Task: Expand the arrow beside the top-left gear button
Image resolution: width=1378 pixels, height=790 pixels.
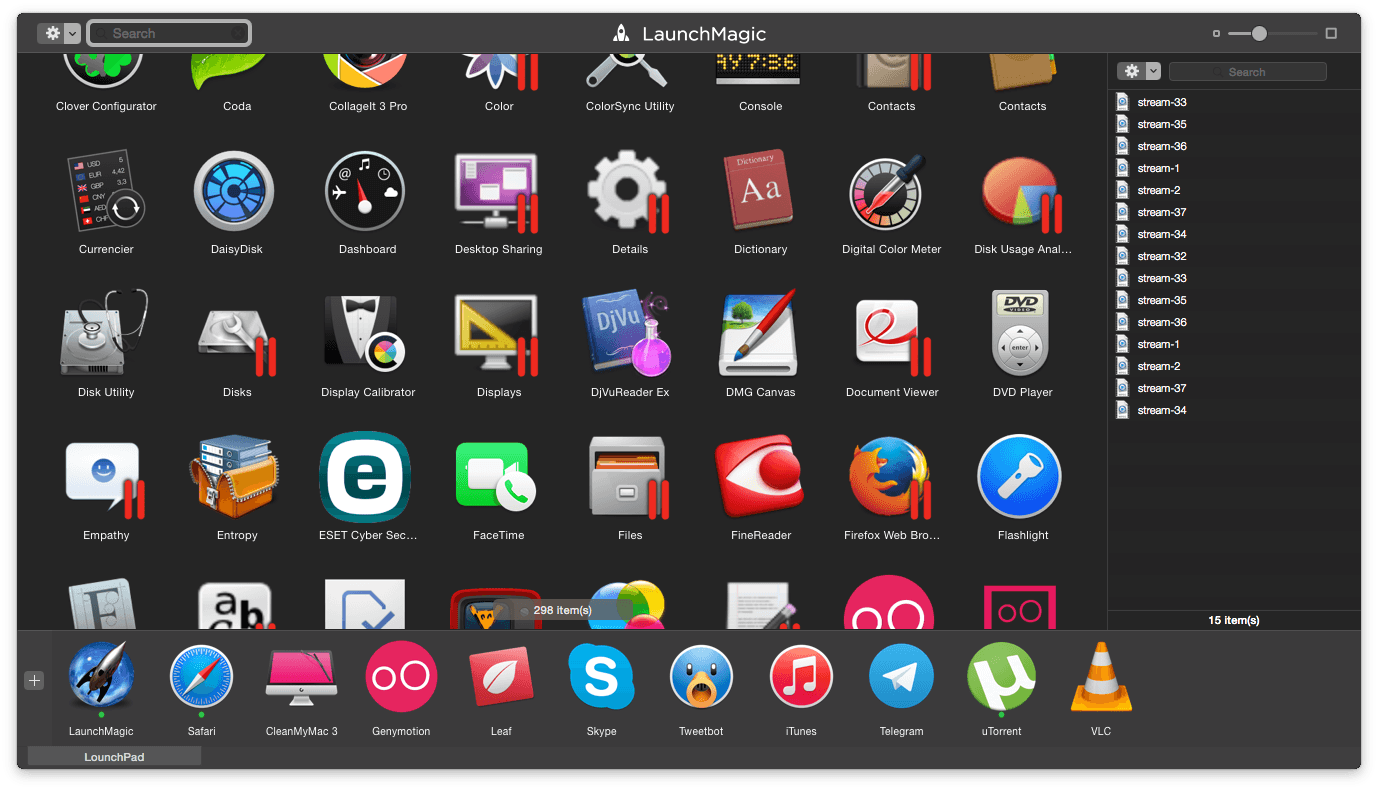Action: pyautogui.click(x=73, y=33)
